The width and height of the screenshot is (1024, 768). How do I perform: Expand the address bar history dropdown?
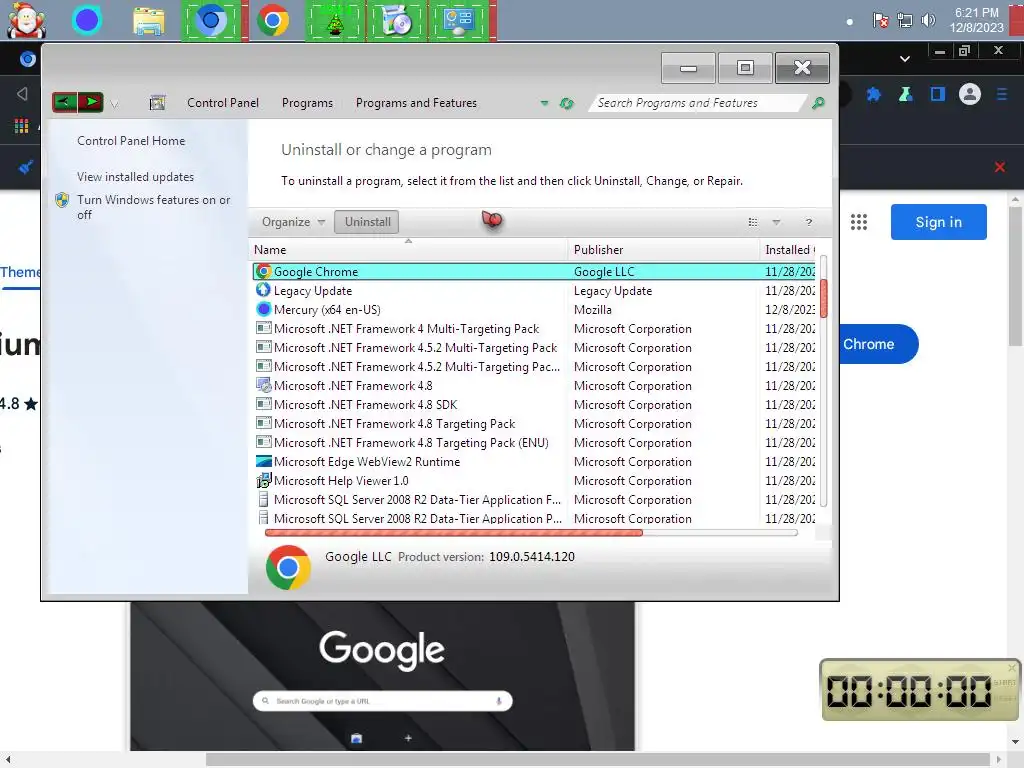(x=544, y=103)
